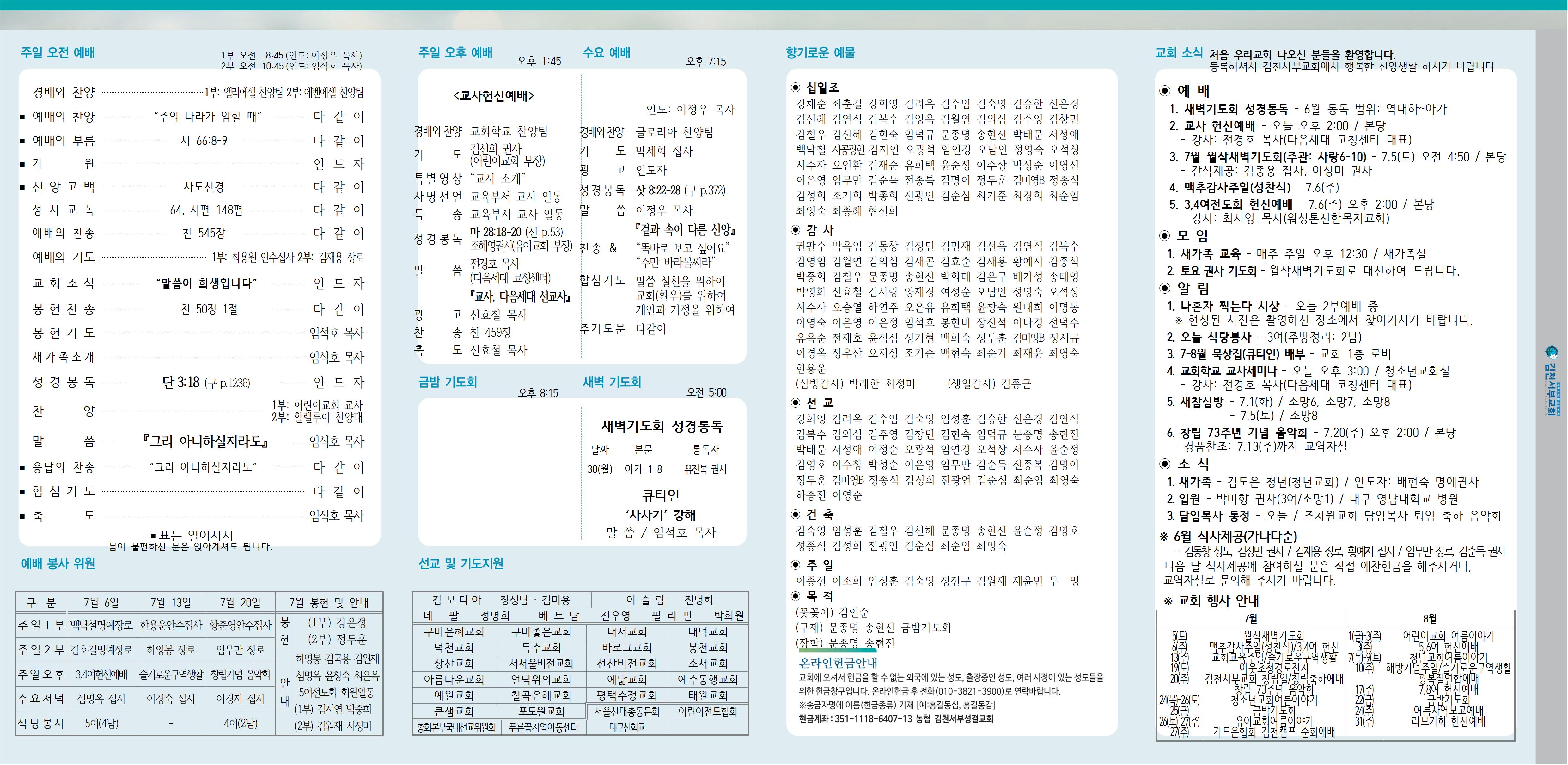1568x765 pixels.
Task: Select the '슬기로운구역생활' cell
Action: coord(171,674)
